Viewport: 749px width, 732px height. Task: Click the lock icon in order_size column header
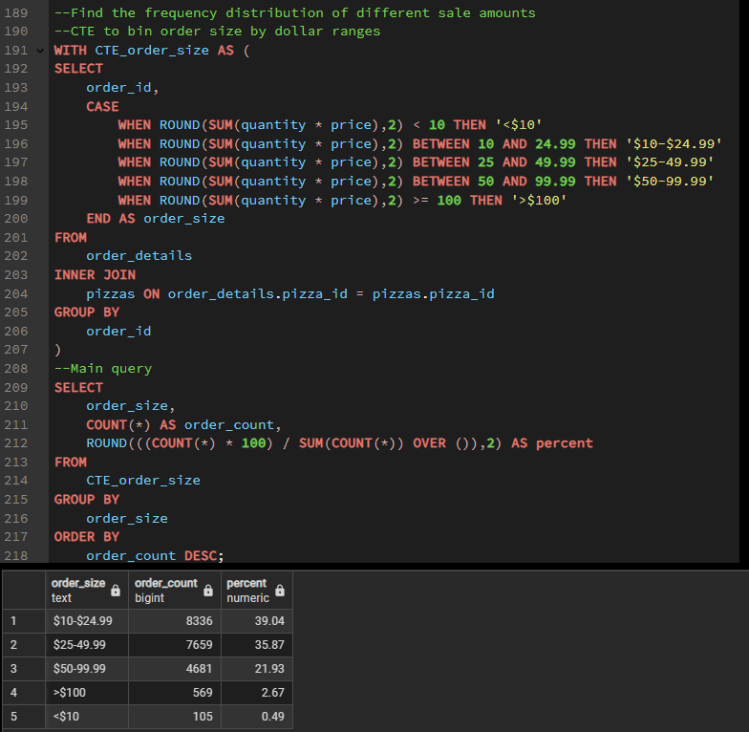coord(115,591)
